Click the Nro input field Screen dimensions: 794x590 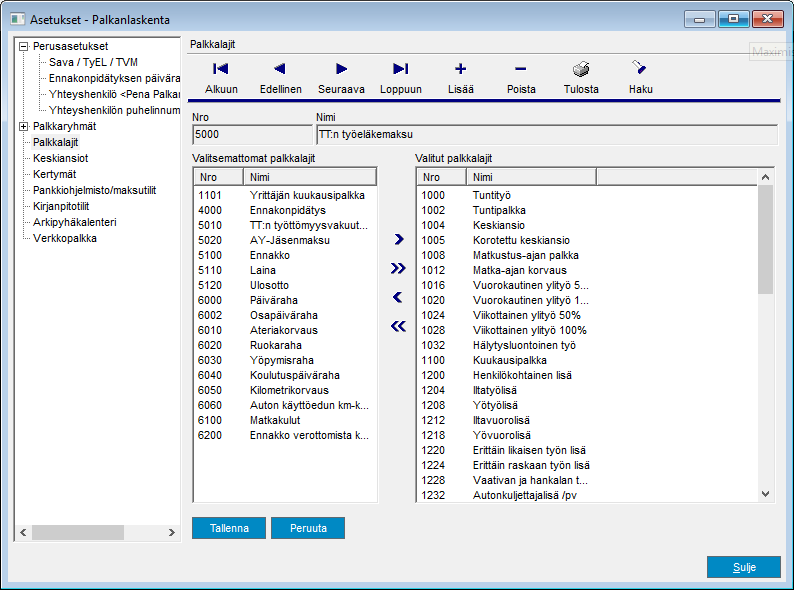click(252, 135)
